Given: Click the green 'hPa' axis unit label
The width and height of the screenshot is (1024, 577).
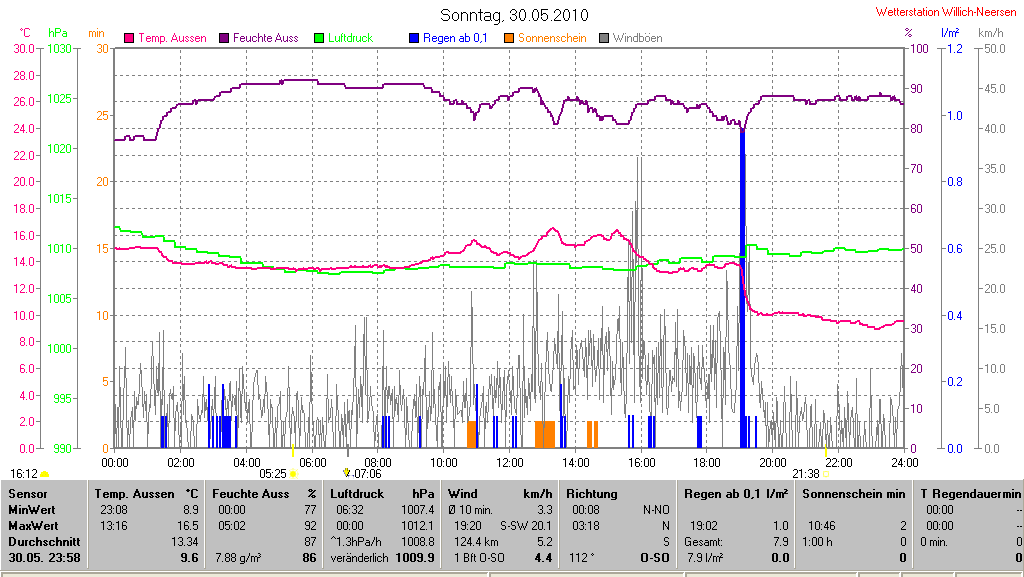Looking at the screenshot, I should [57, 33].
